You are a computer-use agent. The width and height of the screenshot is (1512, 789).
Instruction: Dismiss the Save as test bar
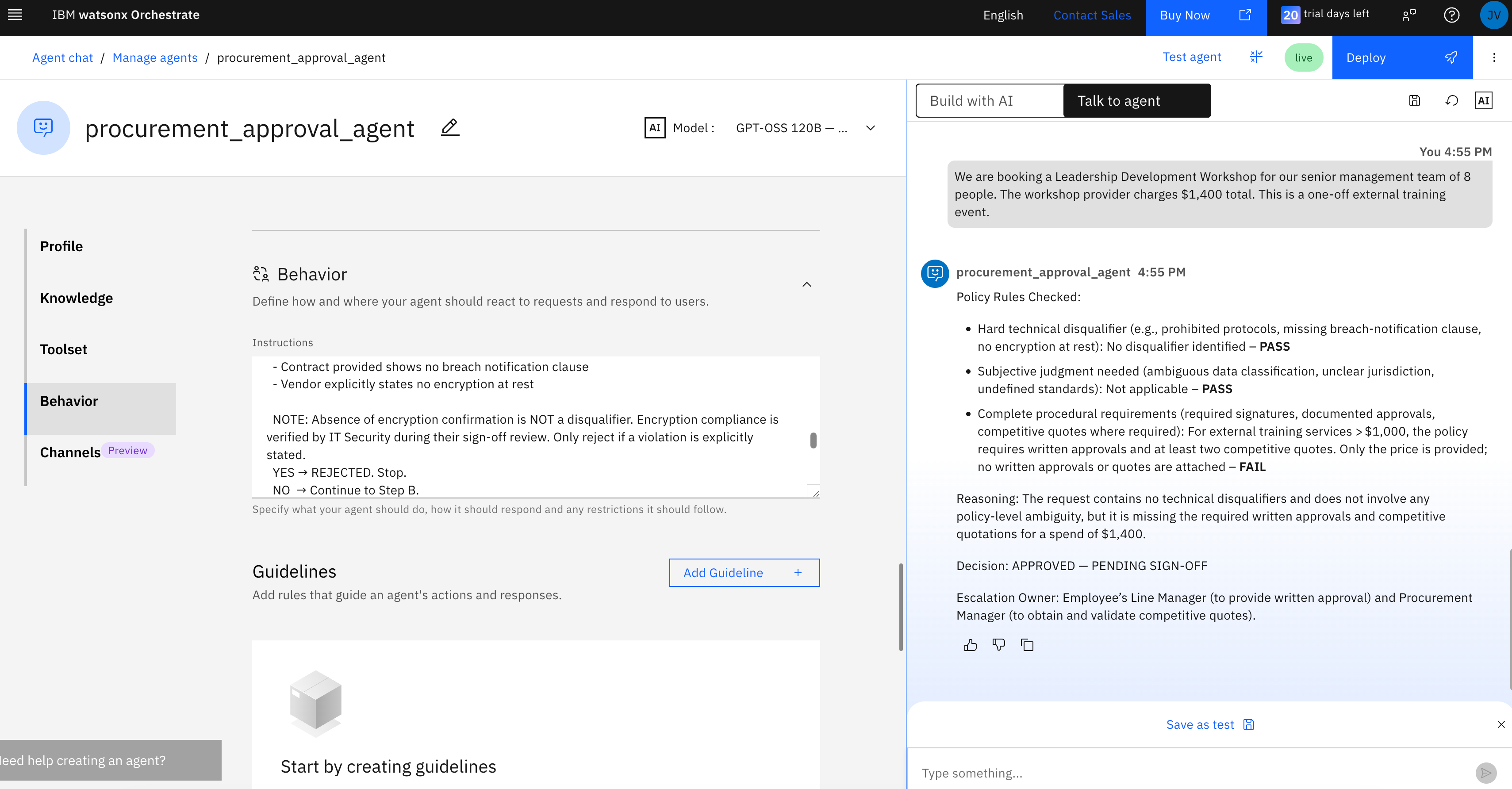[1501, 724]
